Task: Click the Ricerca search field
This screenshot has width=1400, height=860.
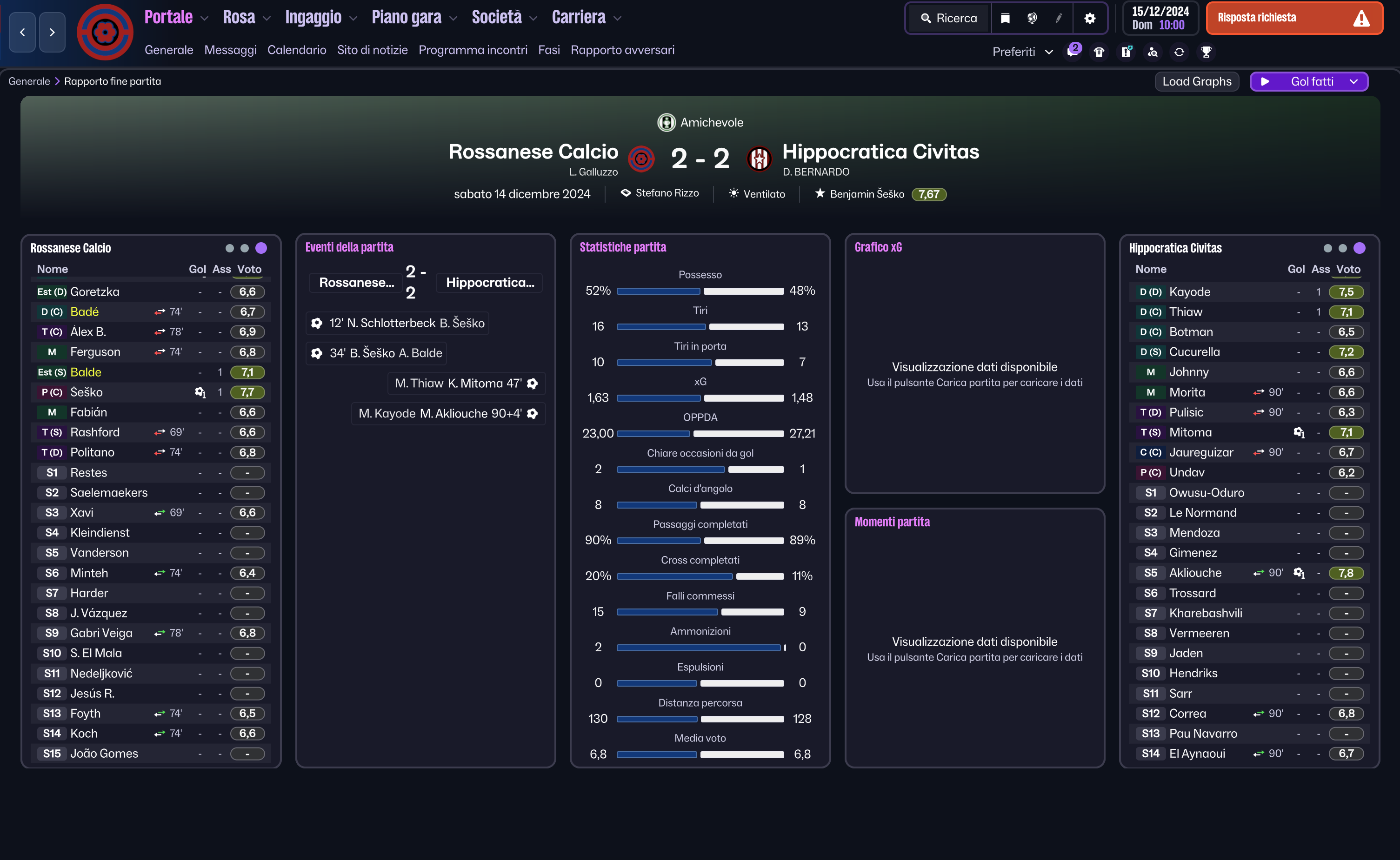Action: pos(949,18)
